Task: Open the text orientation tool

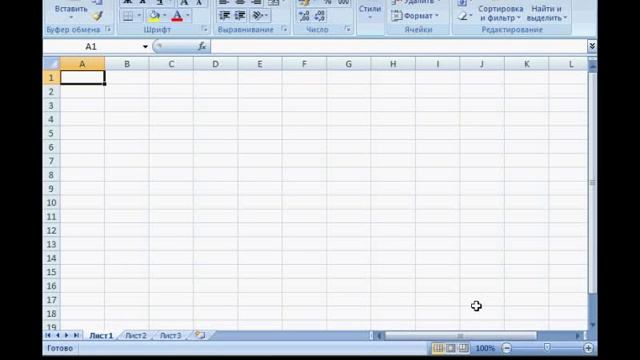Action: pyautogui.click(x=257, y=16)
